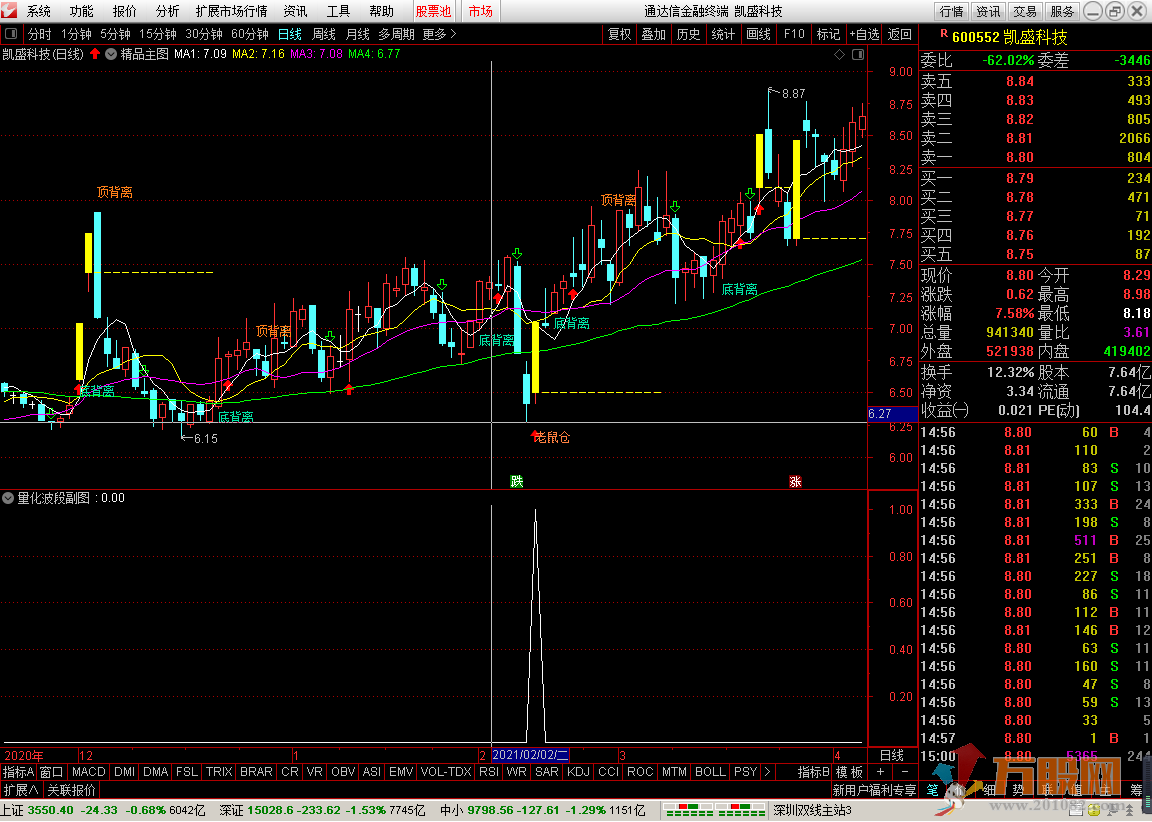
Task: Open the 工具 menu
Action: 338,11
